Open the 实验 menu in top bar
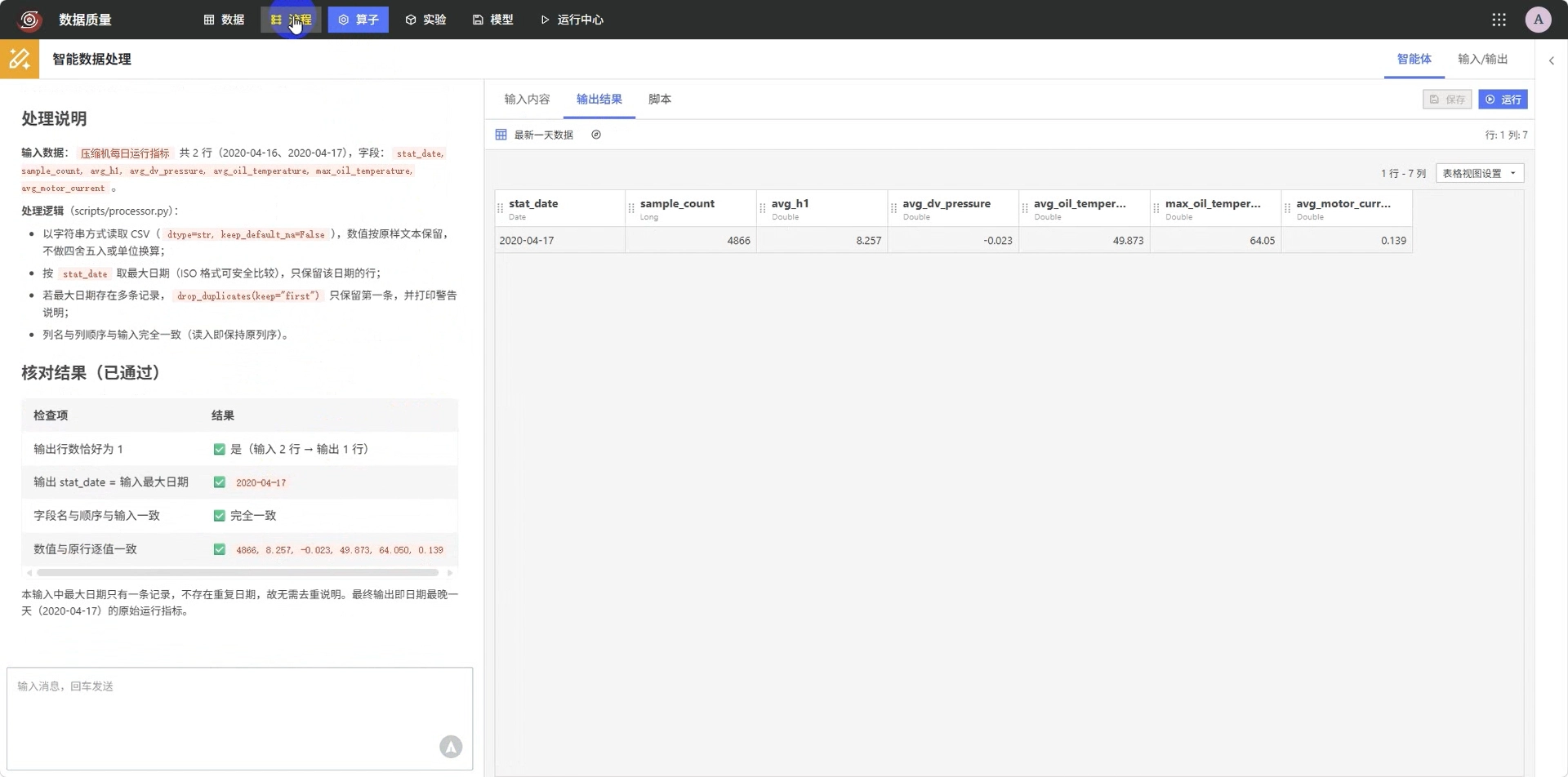Image resolution: width=1568 pixels, height=777 pixels. pos(425,20)
